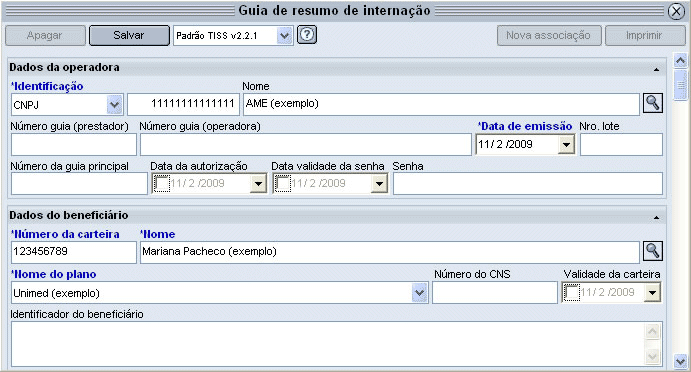Search beneficiário with magnifier icon
The width and height of the screenshot is (691, 372).
tap(653, 251)
